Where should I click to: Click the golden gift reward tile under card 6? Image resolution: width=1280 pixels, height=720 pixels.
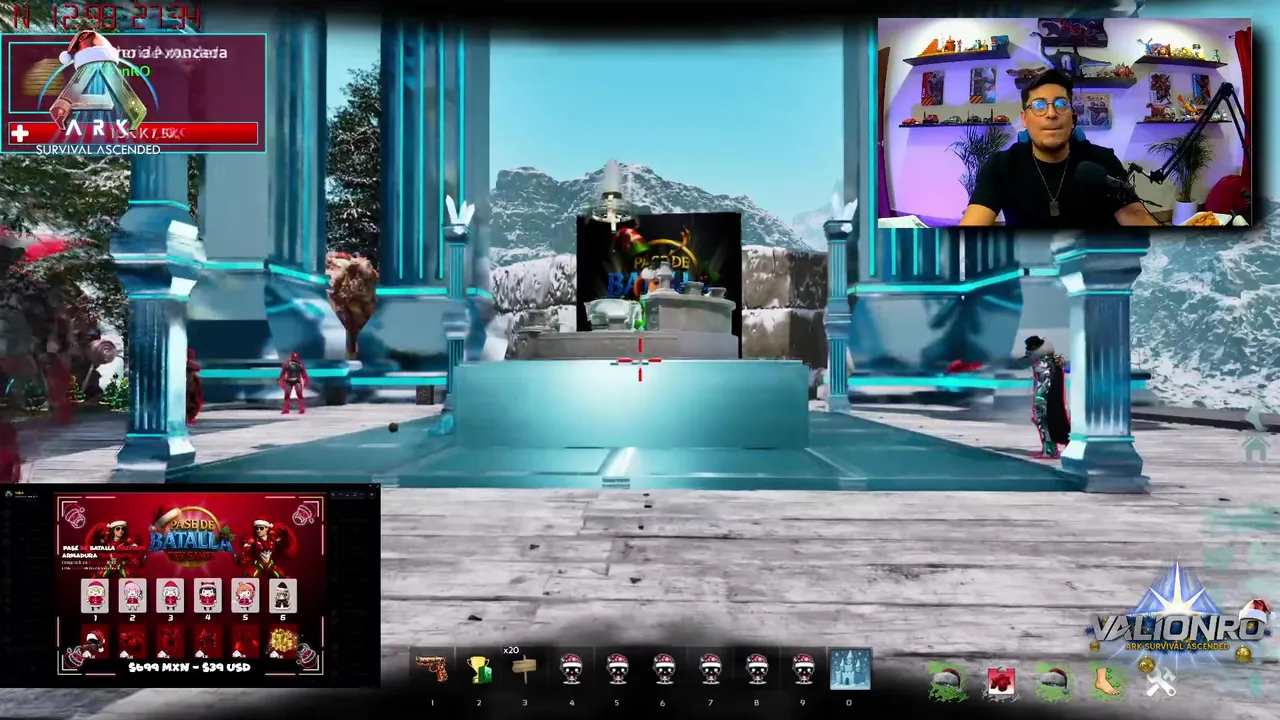click(x=283, y=641)
